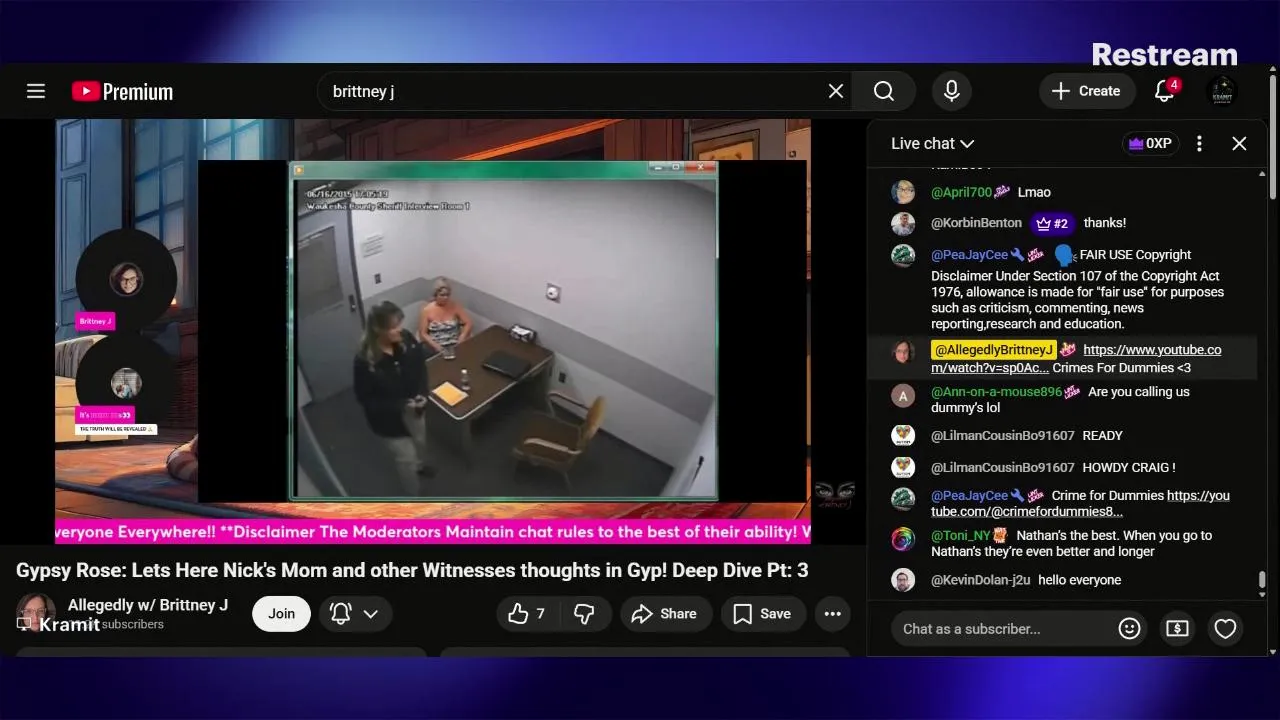The width and height of the screenshot is (1280, 720).
Task: Click @Toni_NY username in chat
Action: 960,535
